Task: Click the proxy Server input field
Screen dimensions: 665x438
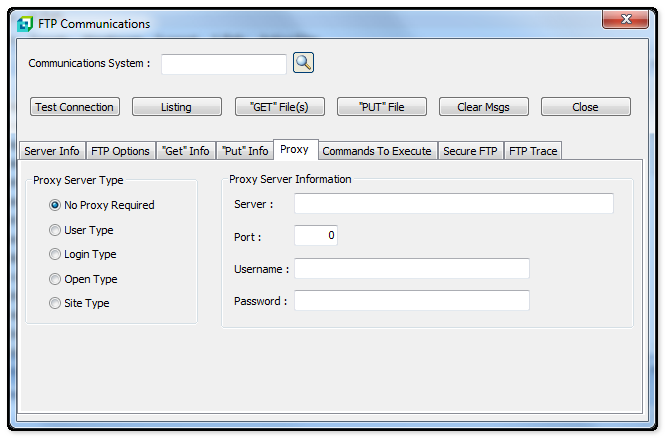Action: tap(453, 204)
